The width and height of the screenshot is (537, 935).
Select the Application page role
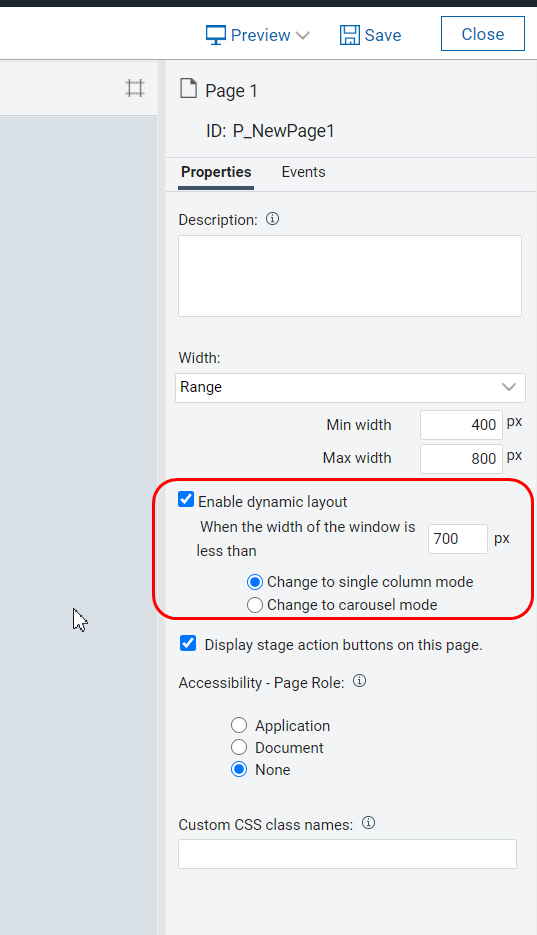[x=239, y=725]
